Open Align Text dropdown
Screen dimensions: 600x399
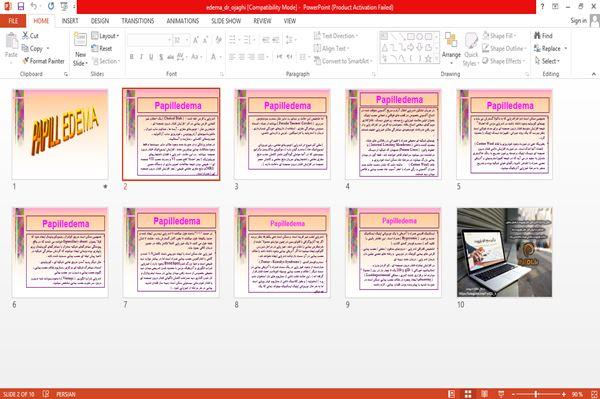point(331,49)
